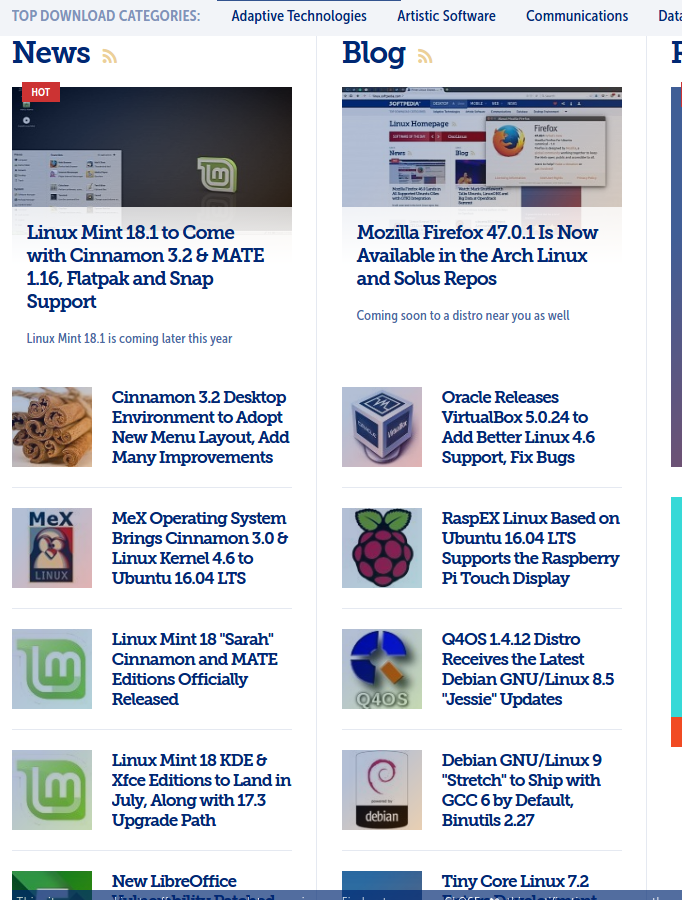Open RaspEX Linux Raspberry Pi article
682x900 pixels.
pos(530,548)
